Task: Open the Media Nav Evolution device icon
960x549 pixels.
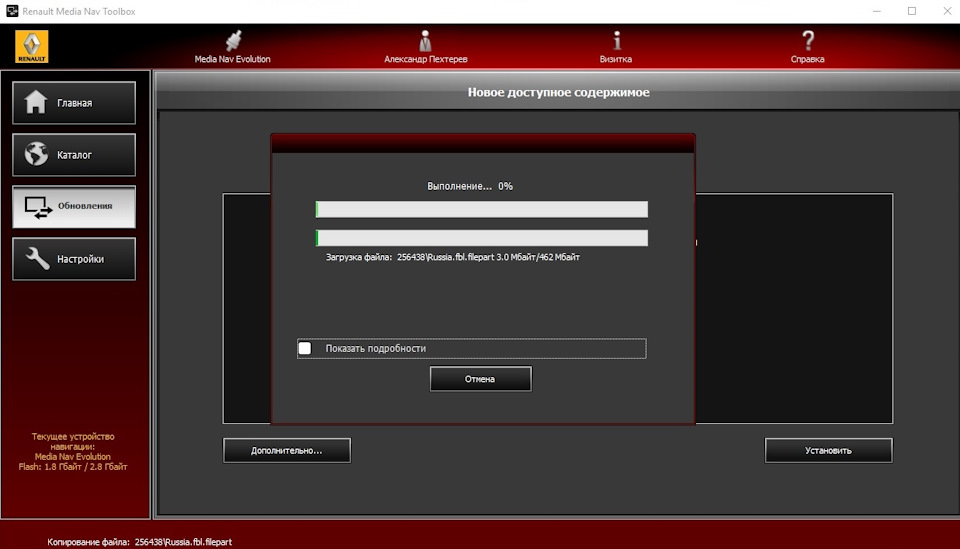Action: [233, 40]
